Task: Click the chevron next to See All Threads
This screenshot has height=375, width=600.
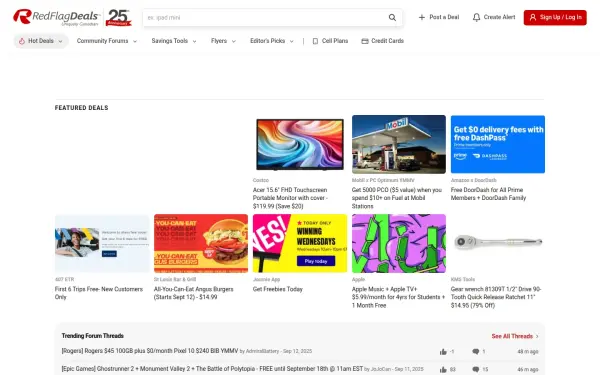Action: click(537, 336)
